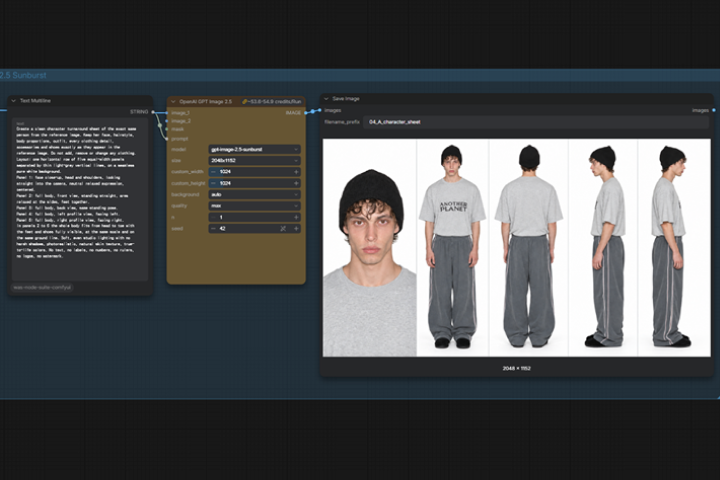Click the seed label in GPT node
The width and height of the screenshot is (720, 480).
coord(177,228)
